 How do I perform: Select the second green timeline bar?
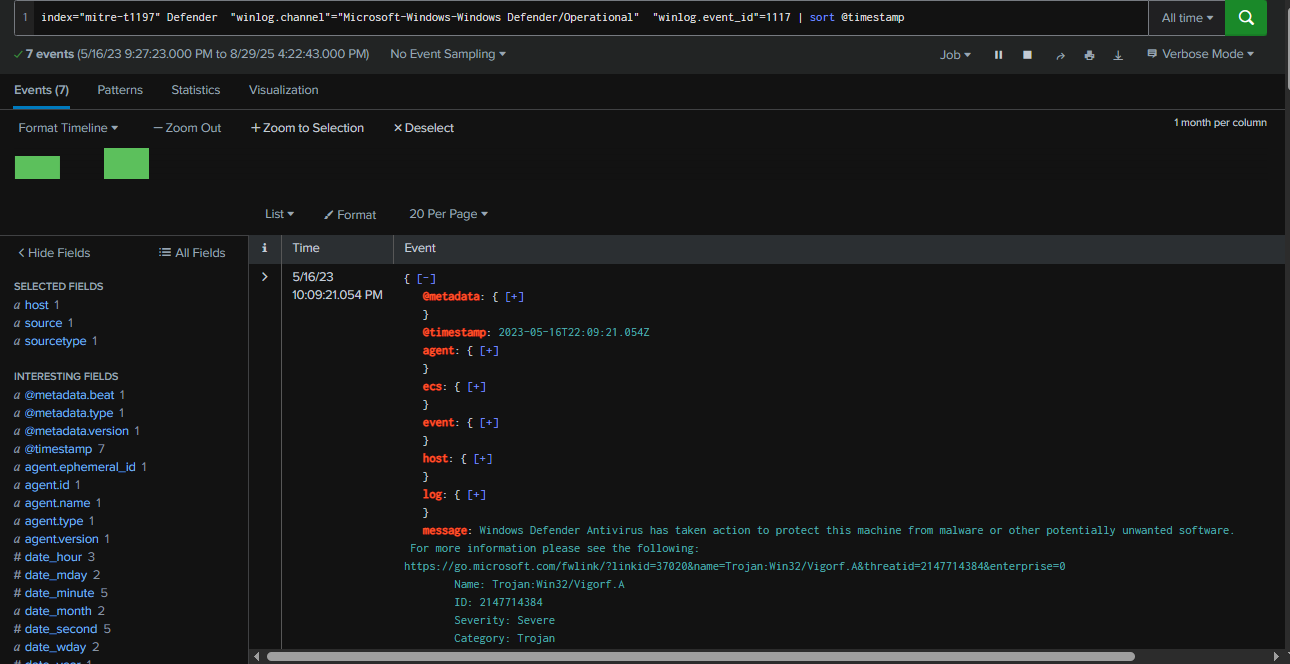tap(126, 164)
